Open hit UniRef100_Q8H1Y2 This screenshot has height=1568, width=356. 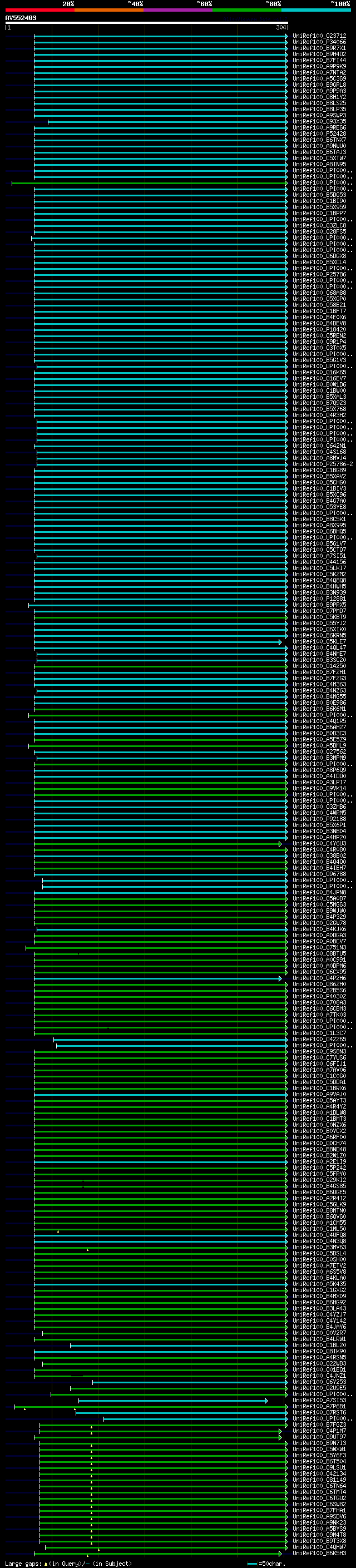coord(319,97)
